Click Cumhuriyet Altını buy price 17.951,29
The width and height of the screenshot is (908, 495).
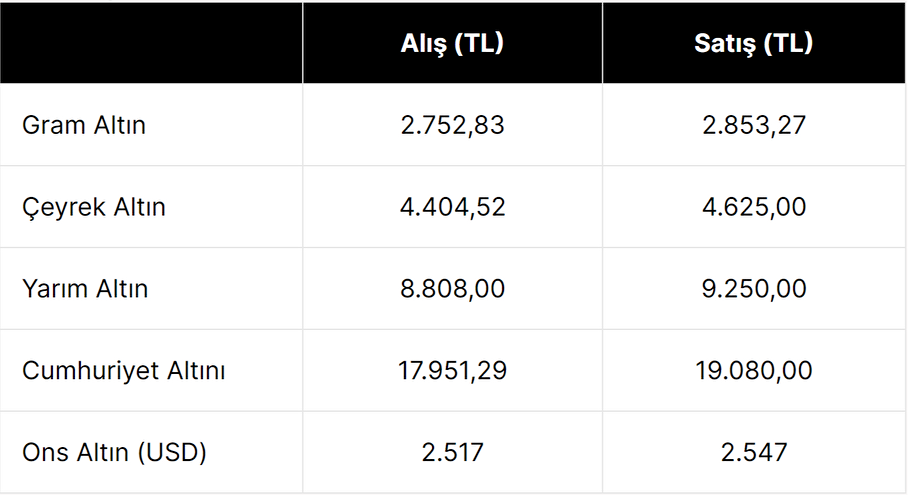(x=452, y=371)
